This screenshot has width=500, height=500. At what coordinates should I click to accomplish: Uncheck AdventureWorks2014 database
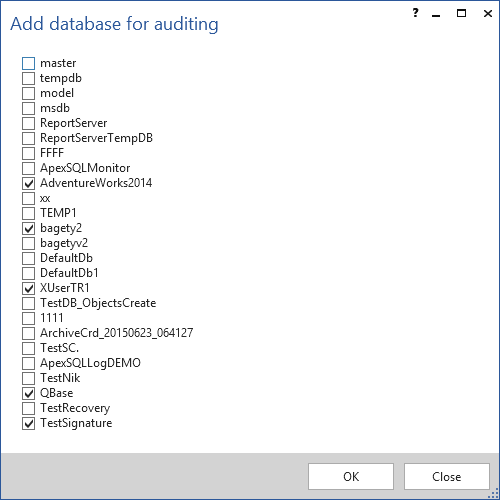(28, 183)
